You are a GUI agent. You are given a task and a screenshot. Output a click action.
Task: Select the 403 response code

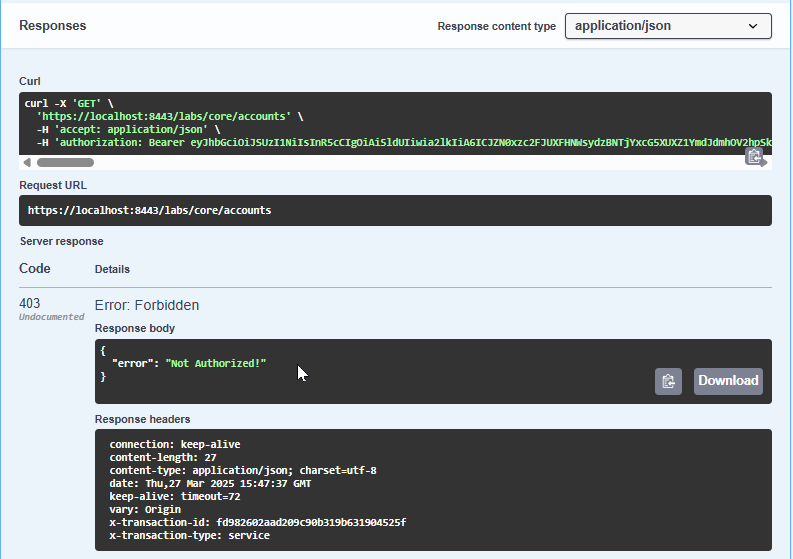[30, 304]
